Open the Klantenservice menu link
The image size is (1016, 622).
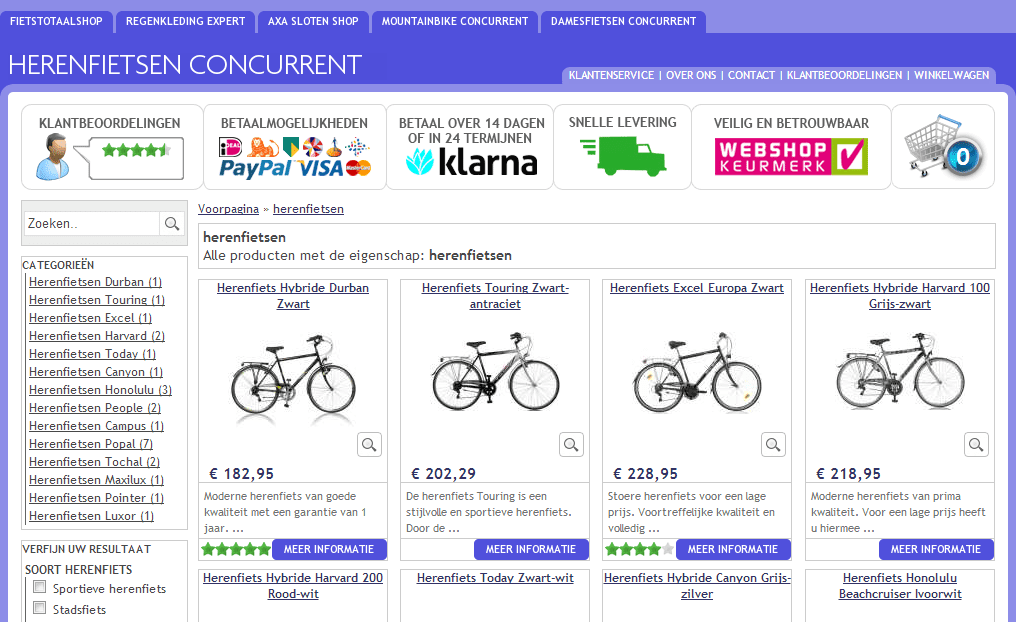[x=611, y=75]
